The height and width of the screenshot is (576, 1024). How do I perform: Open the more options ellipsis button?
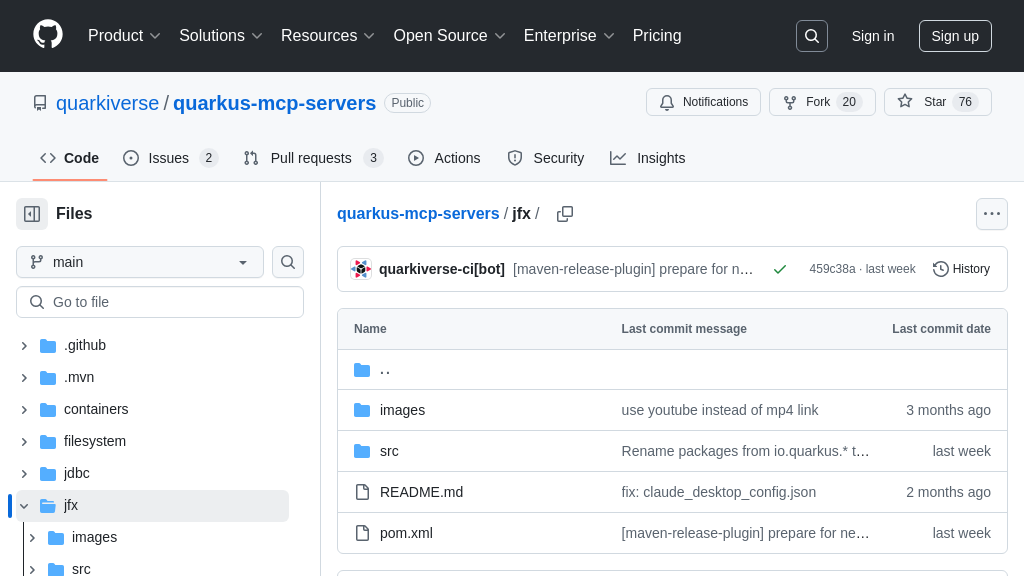[x=992, y=214]
